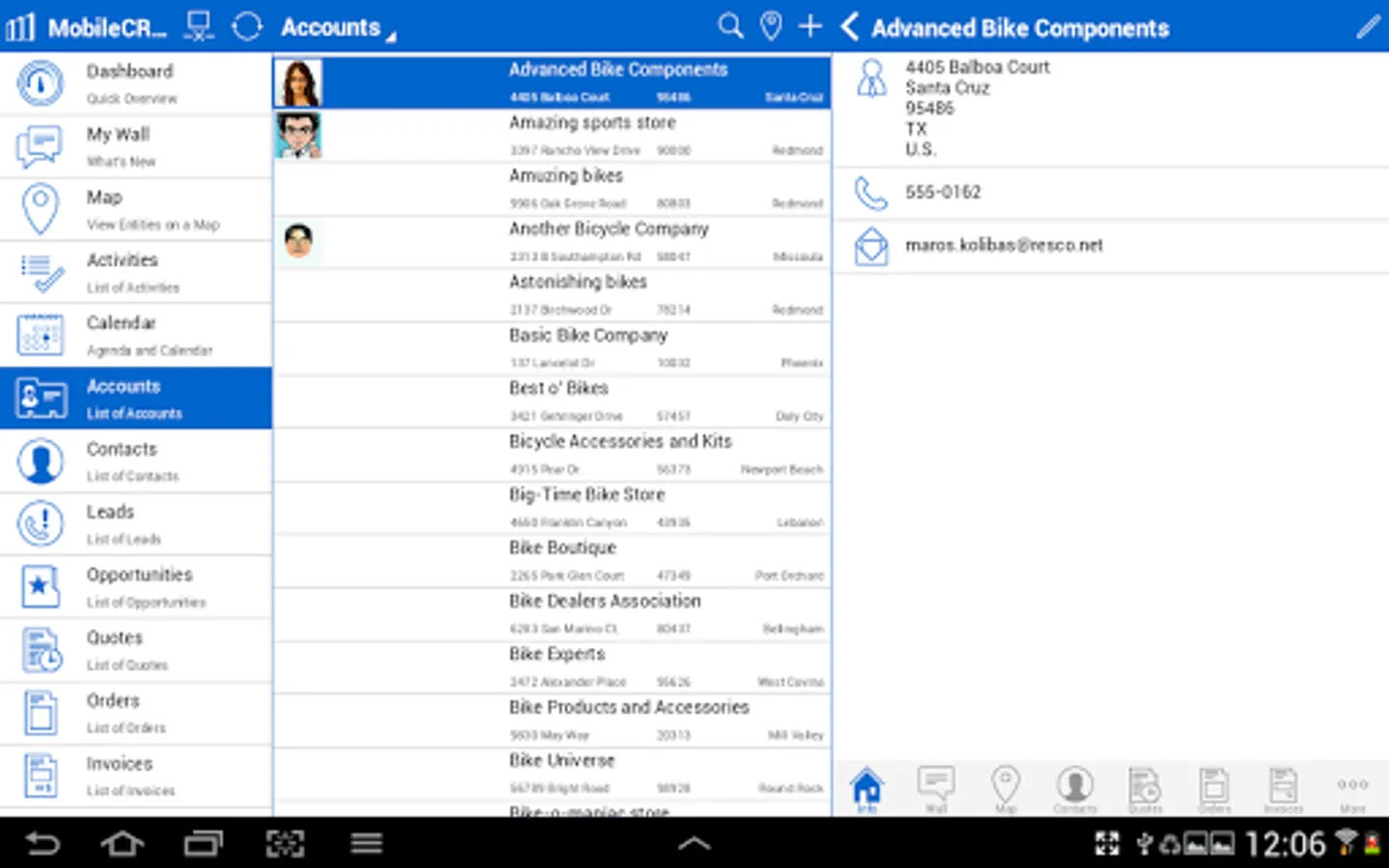Select Bike Boutique account
Image resolution: width=1389 pixels, height=868 pixels.
point(552,560)
